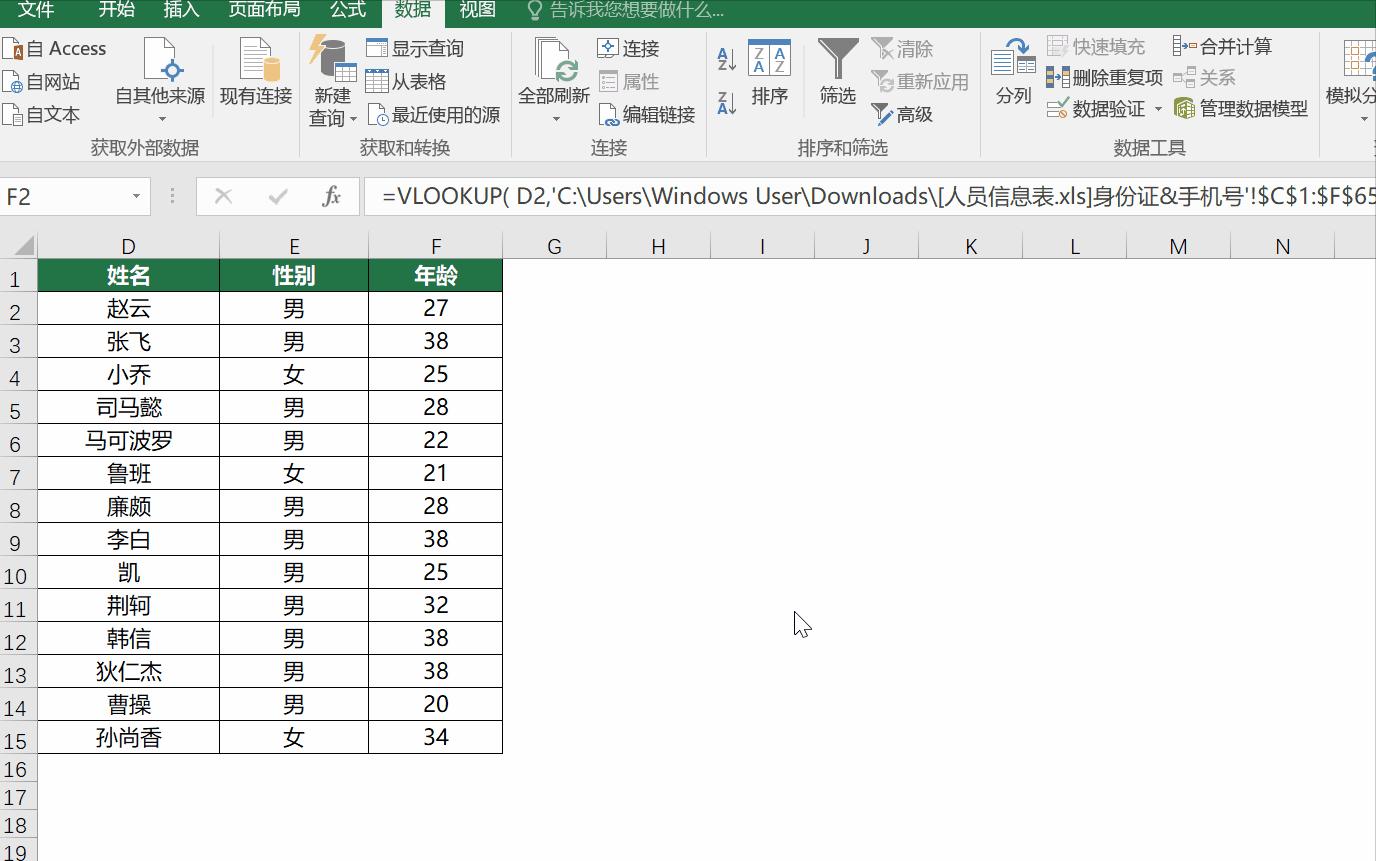Image resolution: width=1376 pixels, height=861 pixels.
Task: Select cell containing 司马懿
Action: point(129,408)
